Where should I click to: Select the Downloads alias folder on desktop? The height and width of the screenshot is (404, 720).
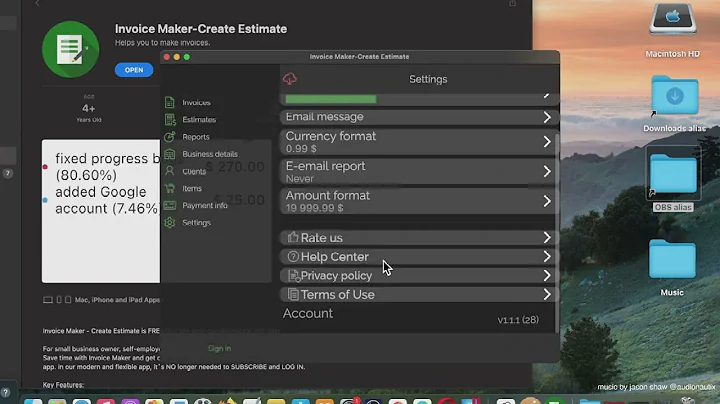(674, 95)
